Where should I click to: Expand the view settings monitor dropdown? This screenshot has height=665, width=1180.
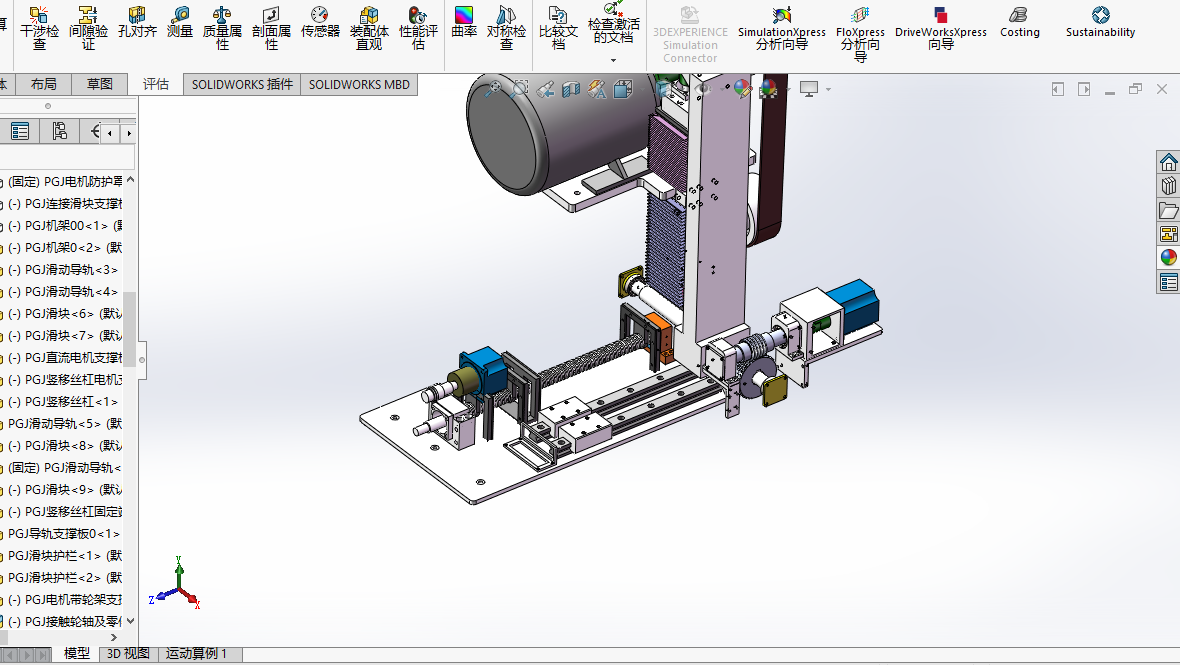coord(828,90)
